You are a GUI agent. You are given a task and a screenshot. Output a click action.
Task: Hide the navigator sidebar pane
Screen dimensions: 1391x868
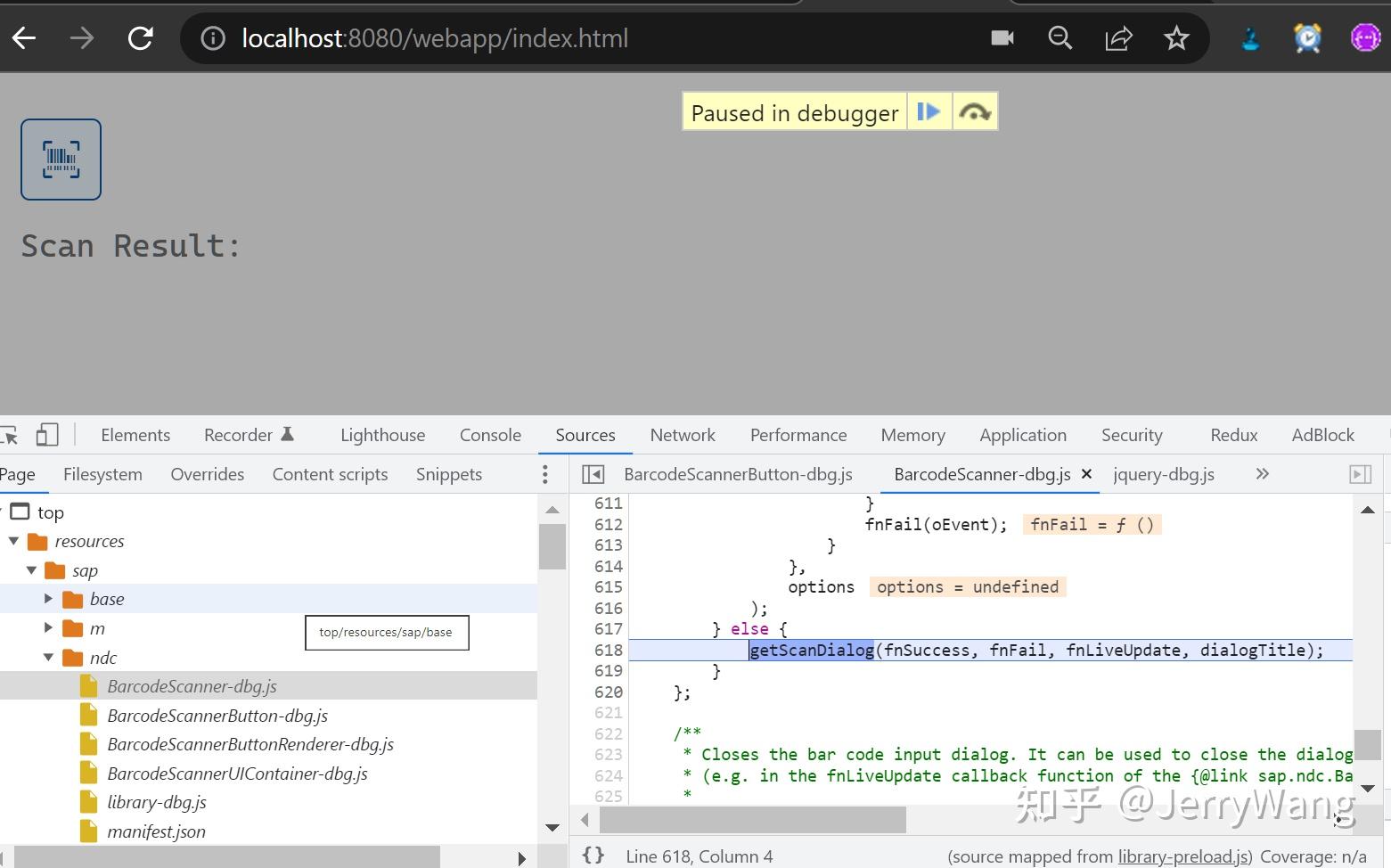[593, 474]
